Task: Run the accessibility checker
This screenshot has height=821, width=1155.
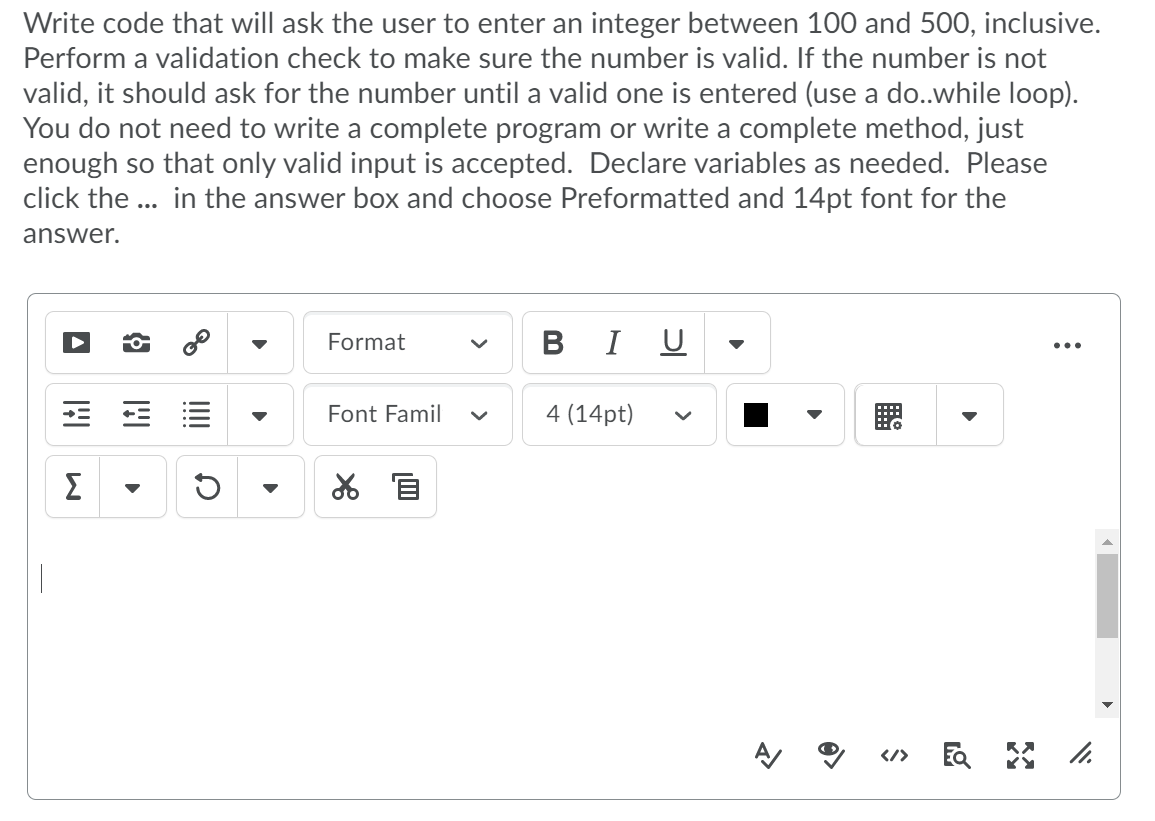Action: [768, 757]
